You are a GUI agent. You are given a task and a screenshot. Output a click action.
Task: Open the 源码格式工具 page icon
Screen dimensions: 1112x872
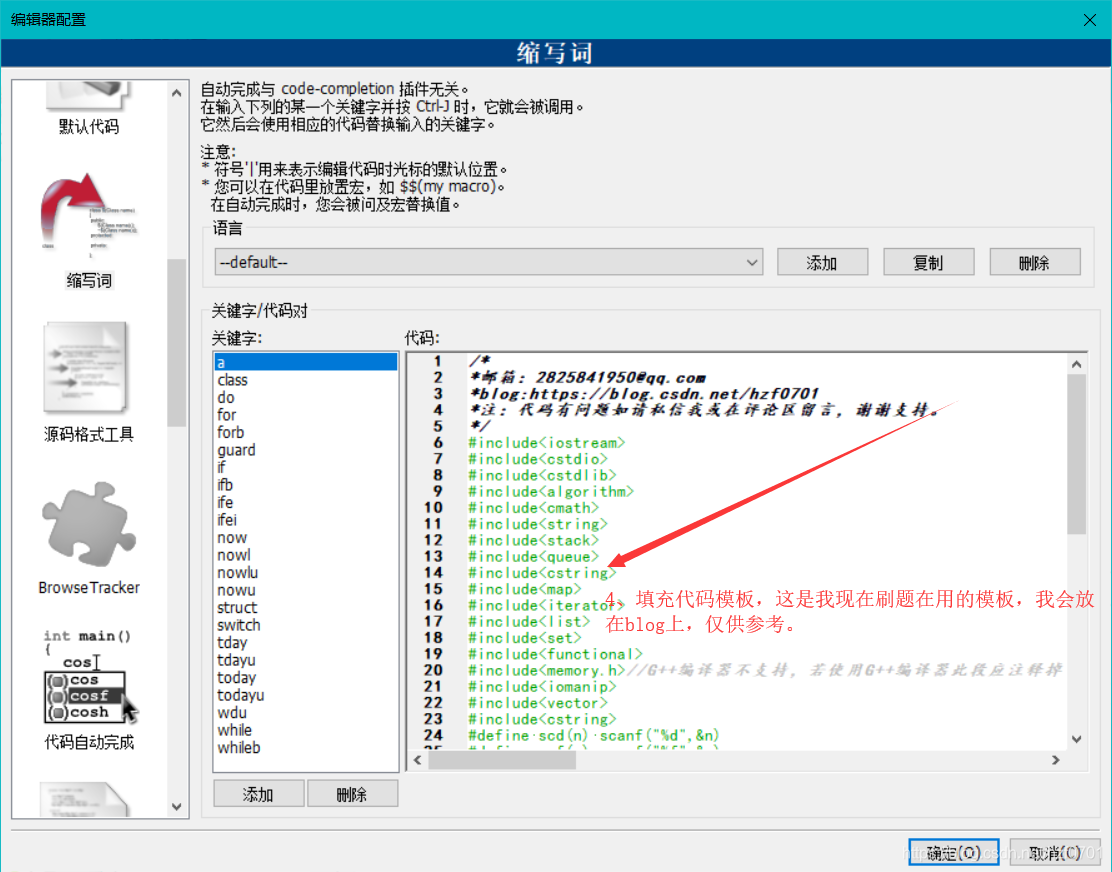87,367
